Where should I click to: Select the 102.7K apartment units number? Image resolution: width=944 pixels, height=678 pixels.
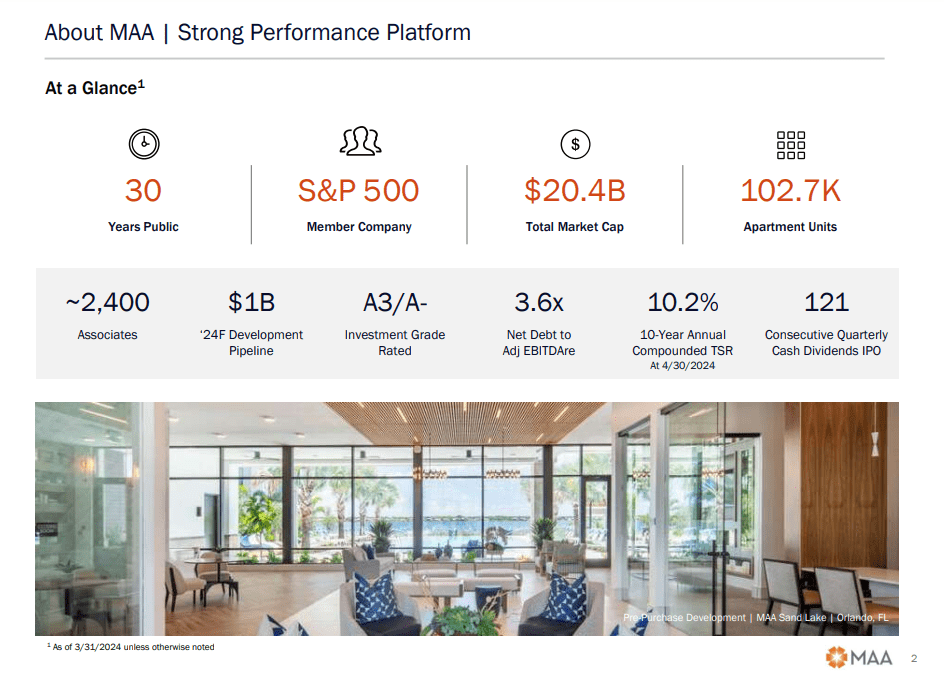point(790,190)
